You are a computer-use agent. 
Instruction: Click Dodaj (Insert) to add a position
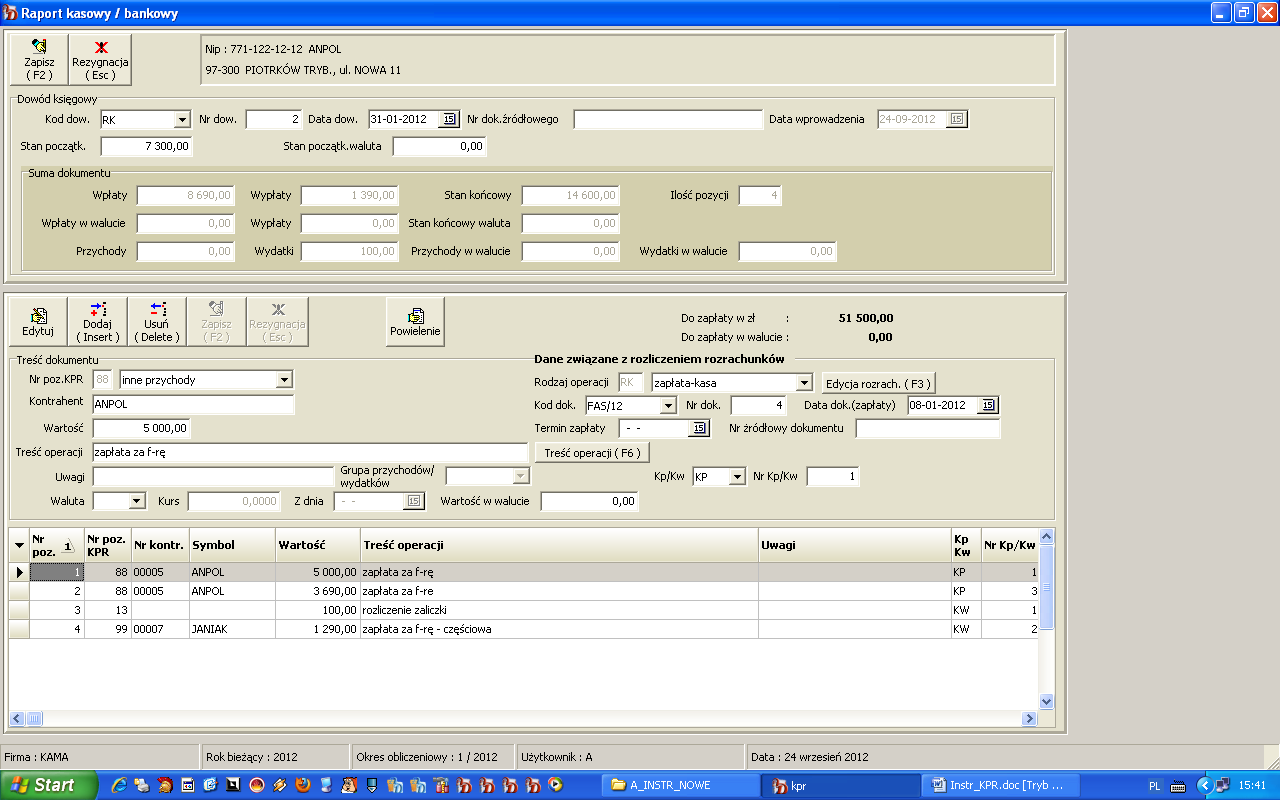98,321
